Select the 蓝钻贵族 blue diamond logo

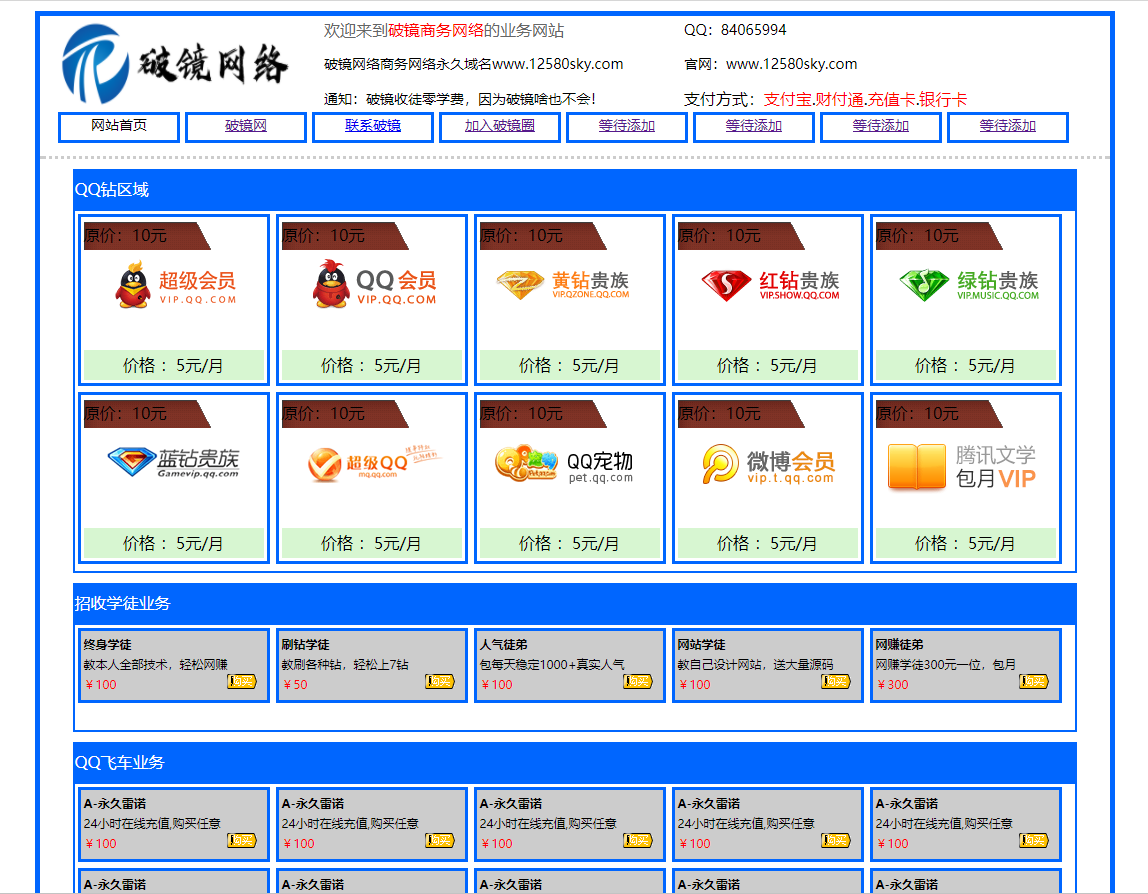click(174, 462)
